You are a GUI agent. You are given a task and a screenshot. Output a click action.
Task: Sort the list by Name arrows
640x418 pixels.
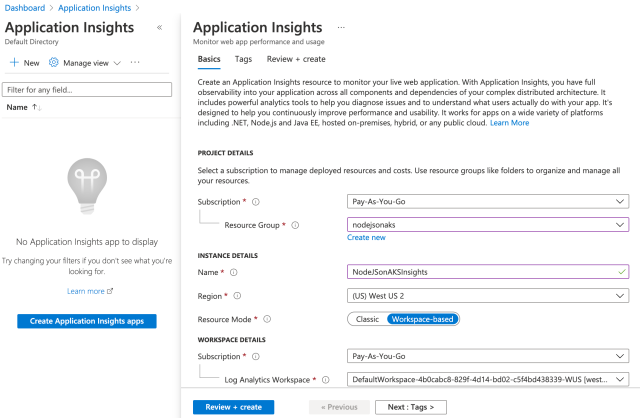(37, 107)
